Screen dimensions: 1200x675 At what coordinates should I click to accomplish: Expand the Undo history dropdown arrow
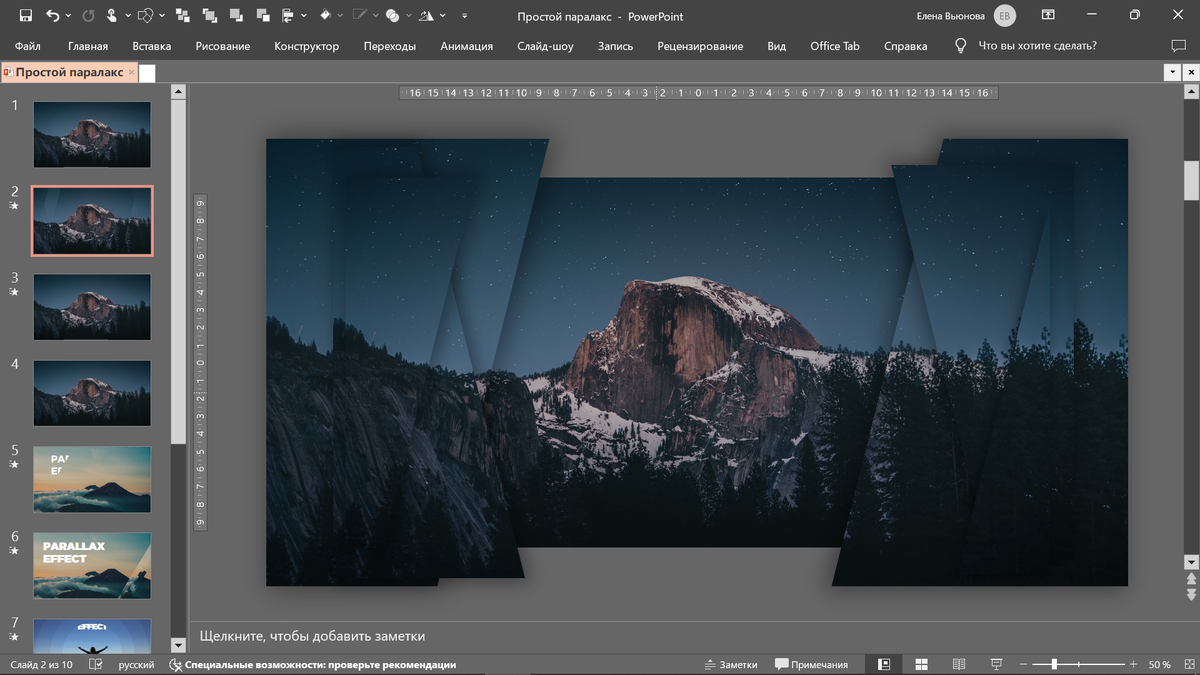click(x=68, y=16)
